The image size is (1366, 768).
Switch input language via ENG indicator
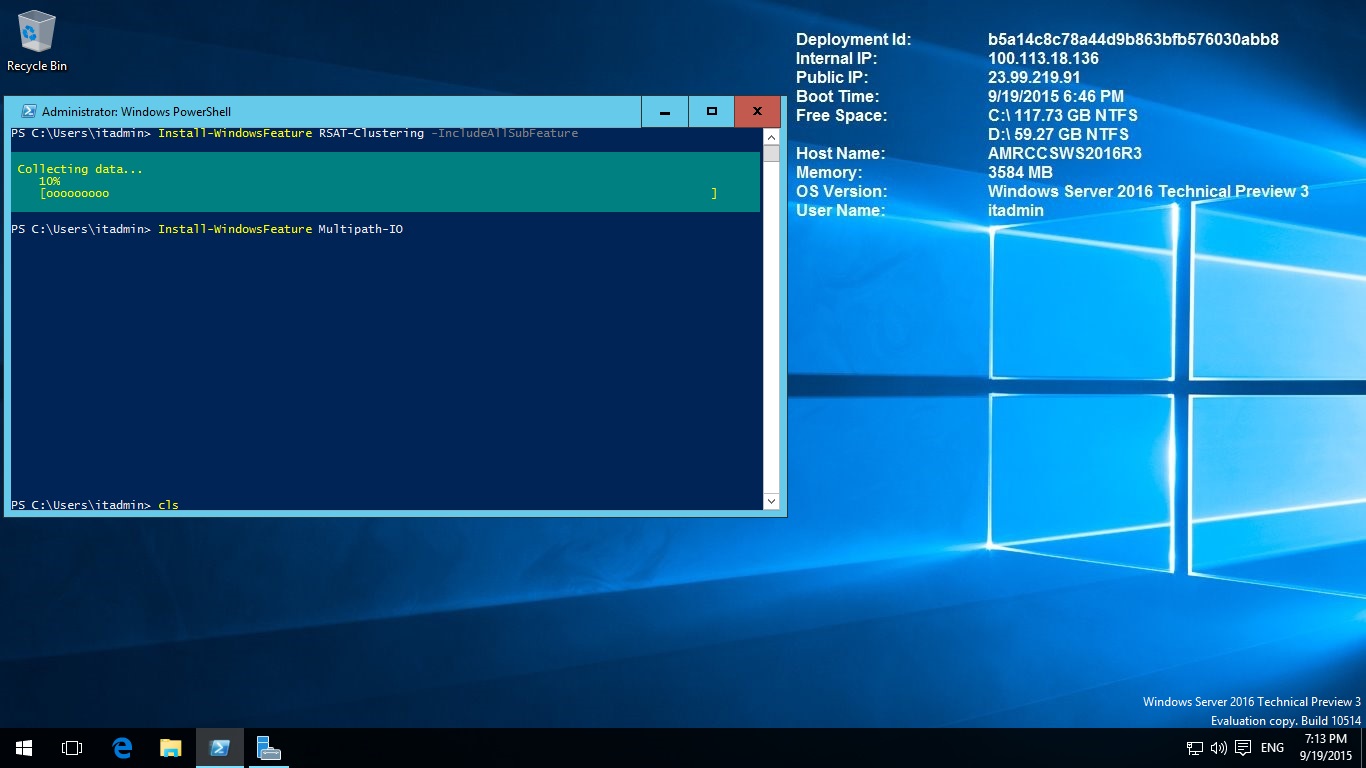(1272, 748)
